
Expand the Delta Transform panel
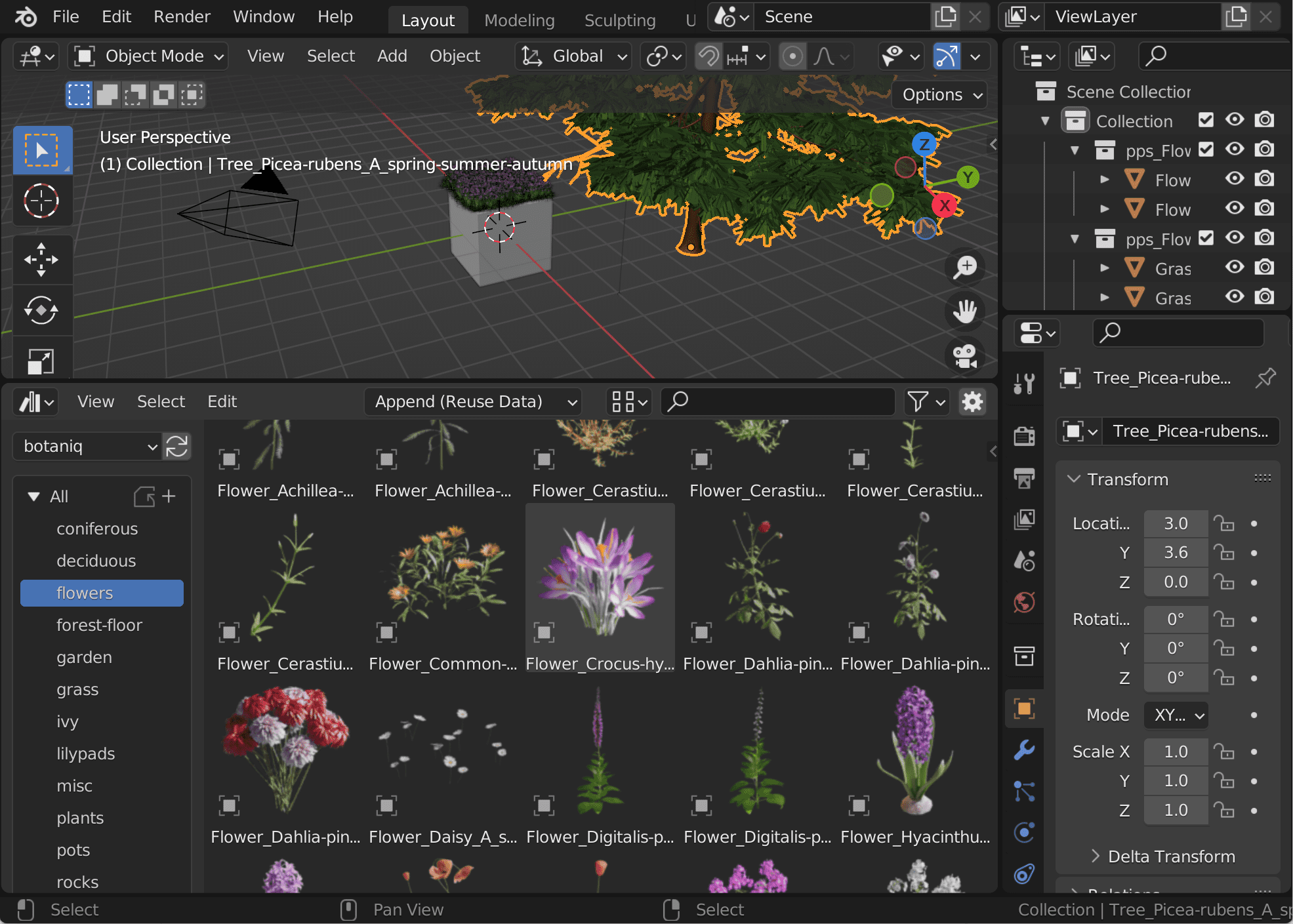point(1170,856)
